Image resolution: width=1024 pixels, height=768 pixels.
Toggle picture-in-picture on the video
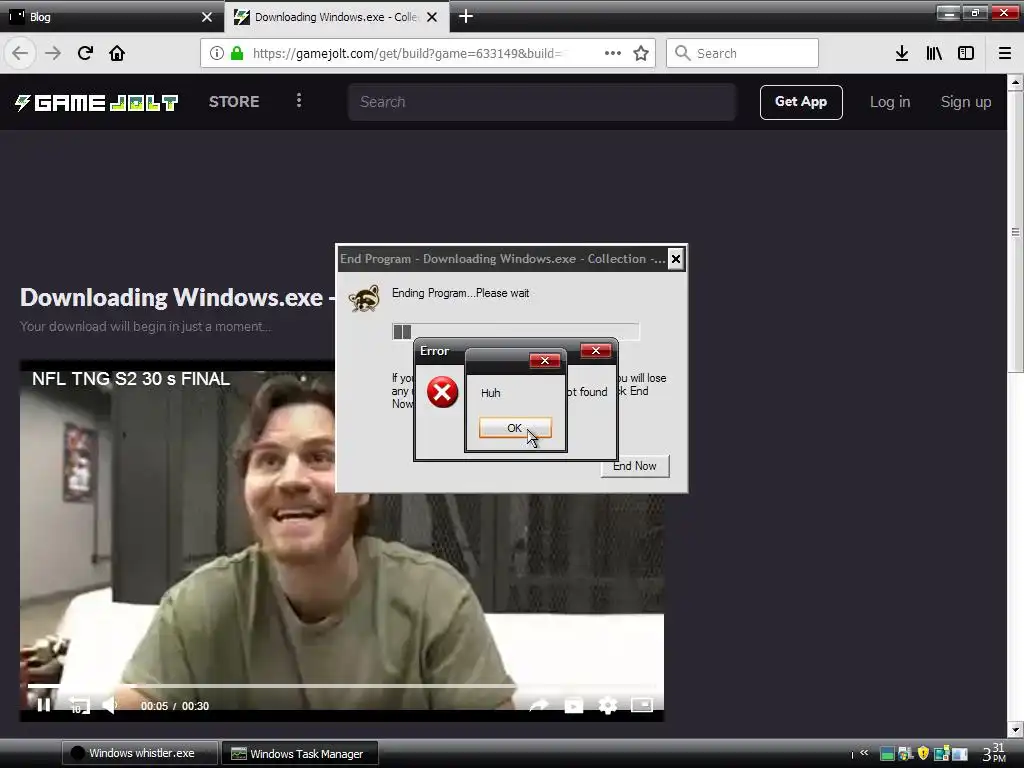click(x=642, y=705)
